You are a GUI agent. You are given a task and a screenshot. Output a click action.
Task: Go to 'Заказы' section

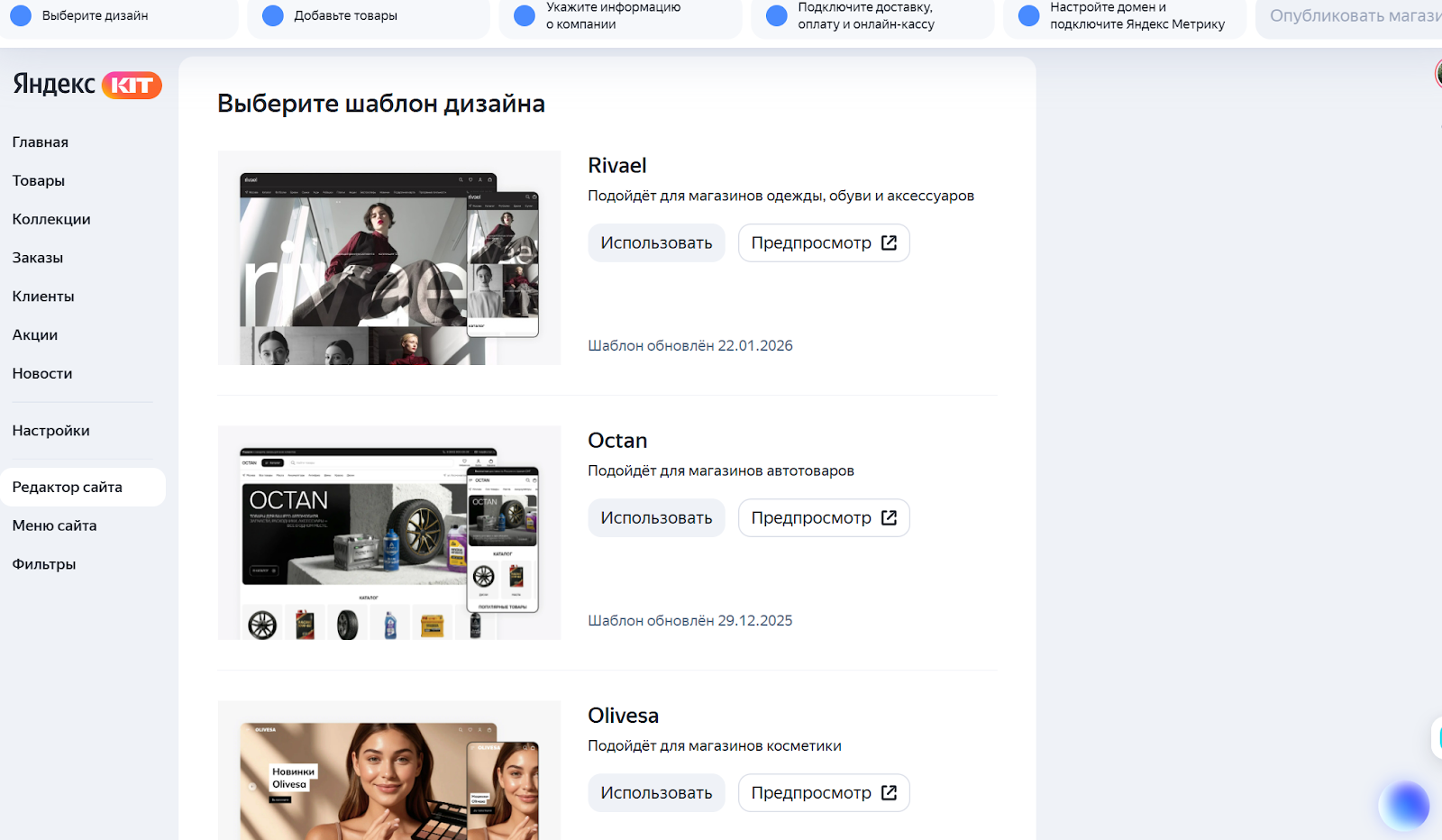tap(38, 258)
